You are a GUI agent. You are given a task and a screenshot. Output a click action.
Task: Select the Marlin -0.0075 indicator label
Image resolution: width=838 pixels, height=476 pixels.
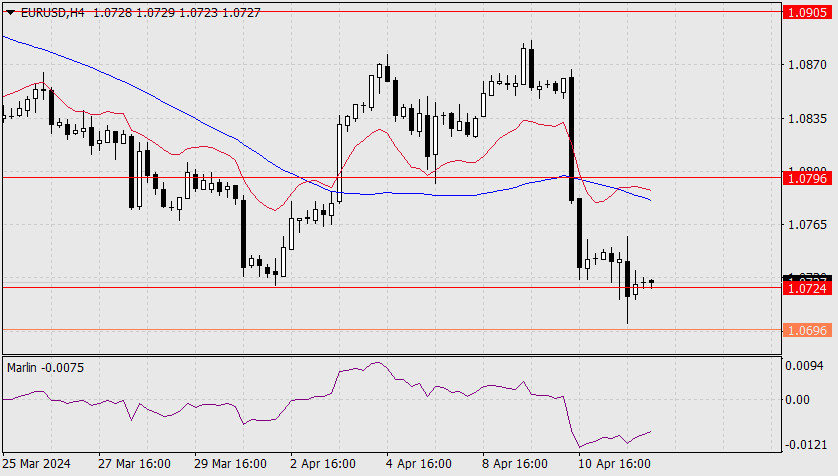tap(45, 368)
